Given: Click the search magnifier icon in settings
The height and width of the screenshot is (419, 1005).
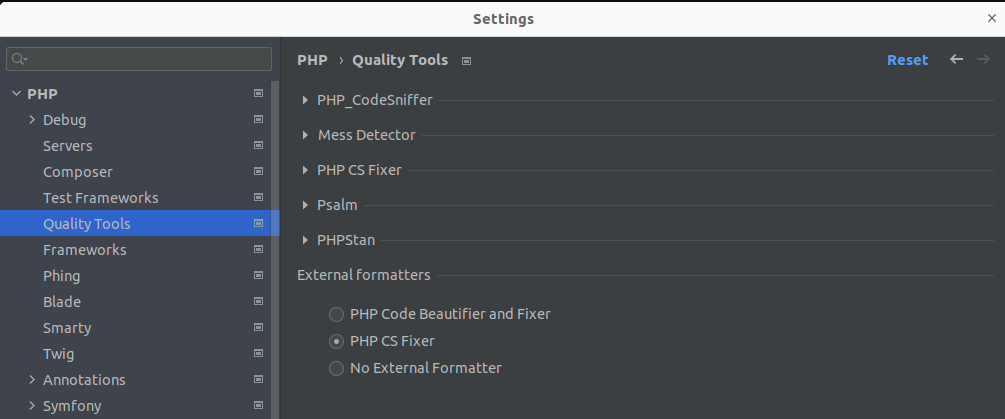Looking at the screenshot, I should (18, 59).
